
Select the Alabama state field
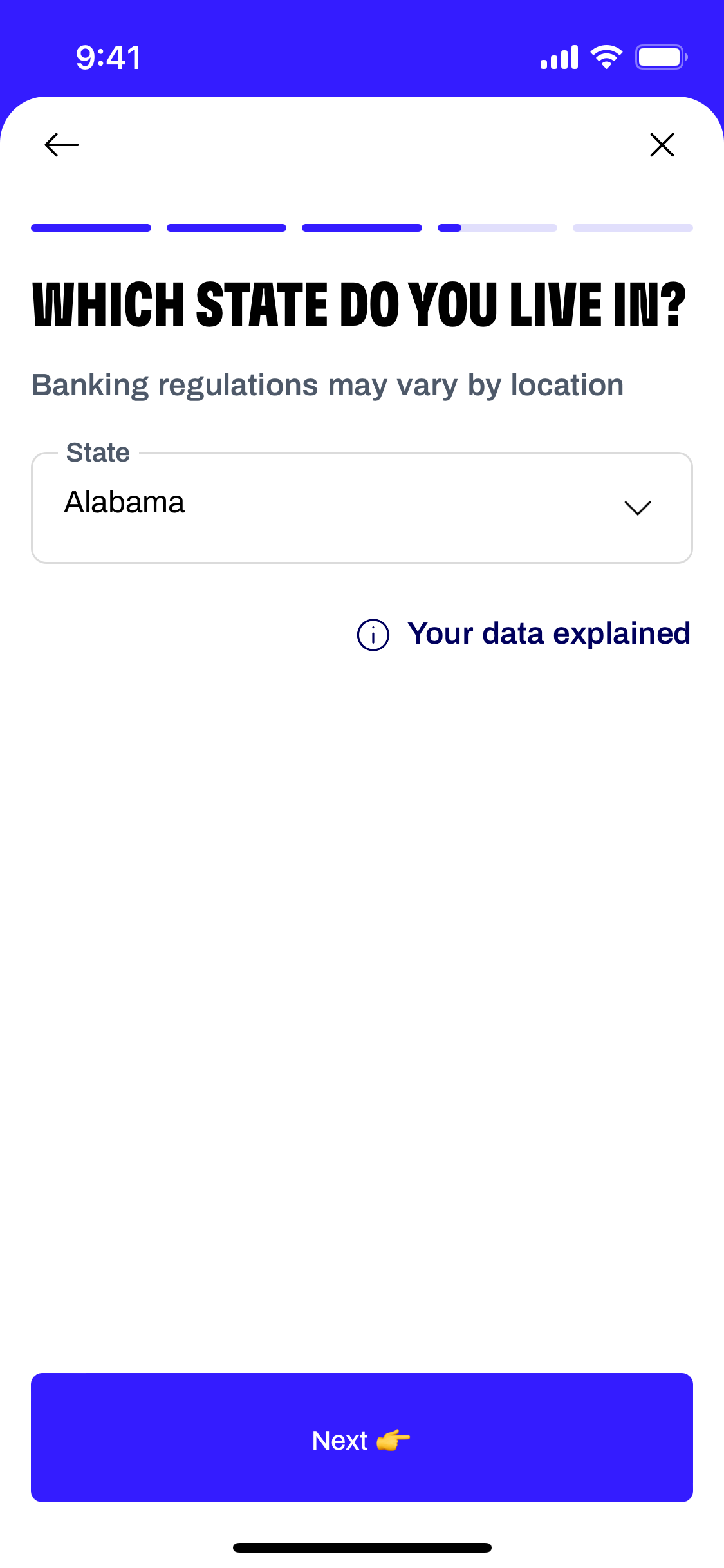click(x=362, y=508)
